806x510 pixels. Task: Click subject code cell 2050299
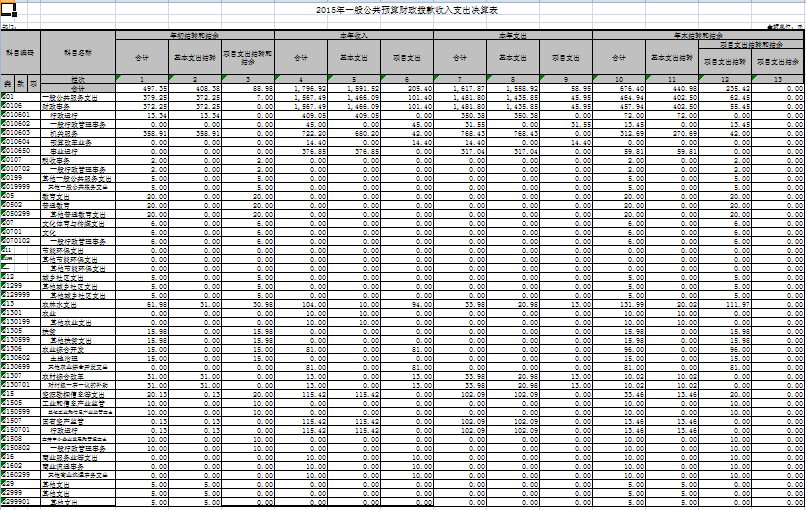tap(20, 214)
